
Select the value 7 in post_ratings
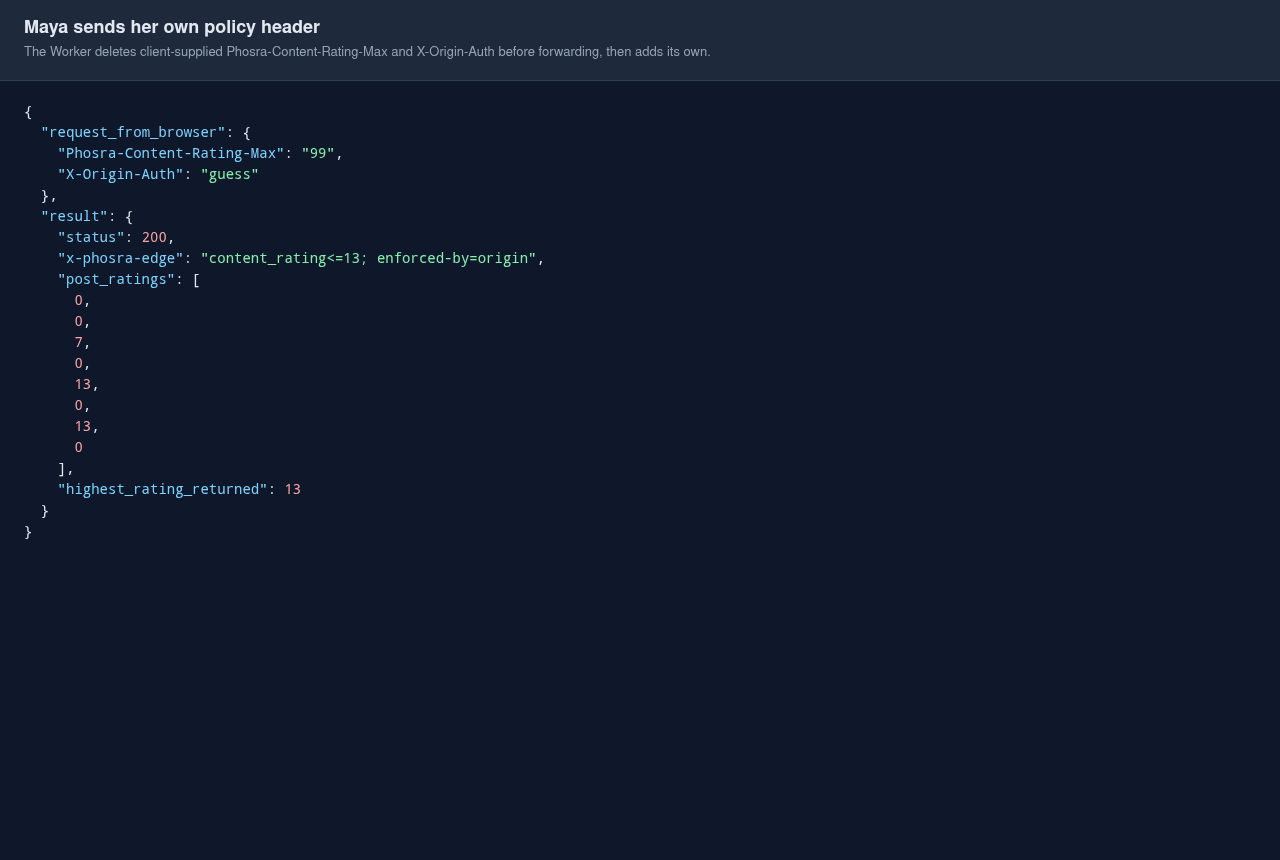pos(79,342)
